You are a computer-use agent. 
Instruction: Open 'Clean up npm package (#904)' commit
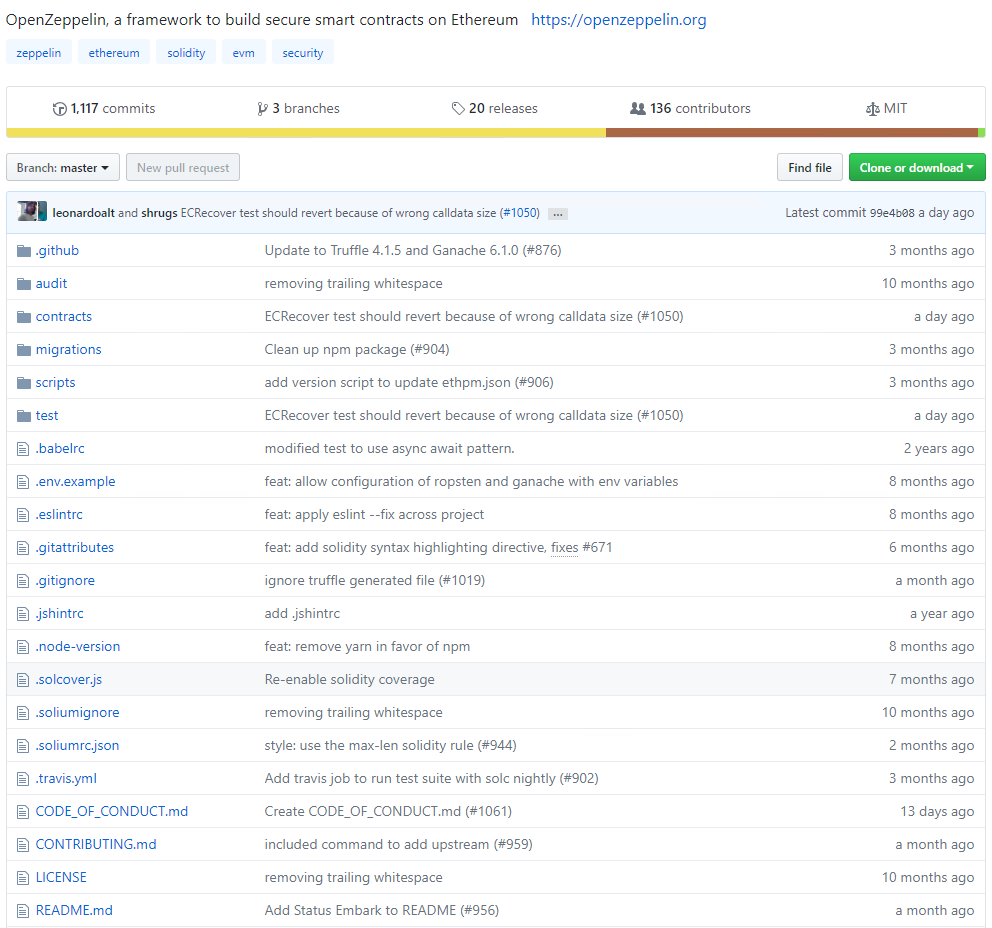click(357, 349)
